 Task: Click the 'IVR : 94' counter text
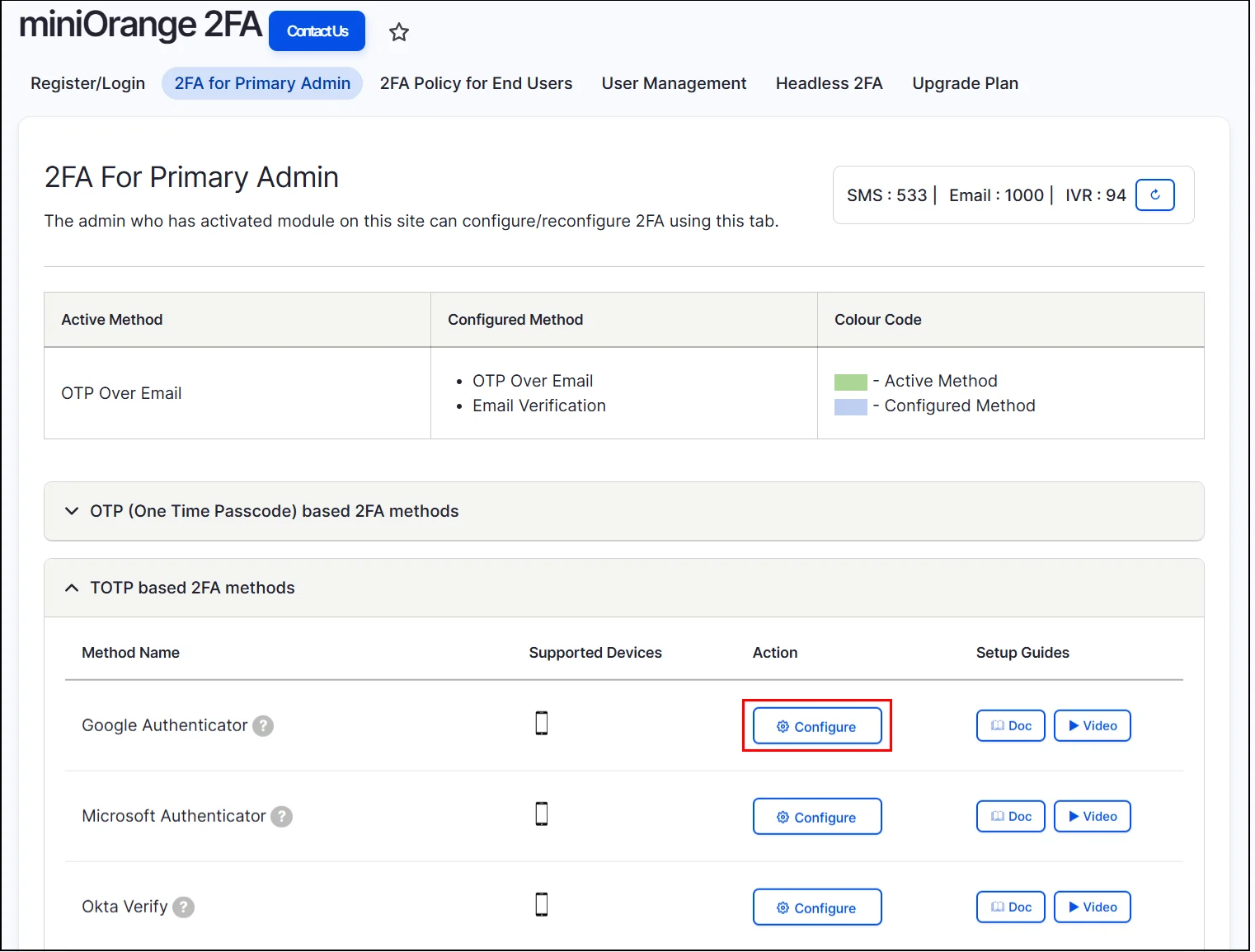[1096, 195]
